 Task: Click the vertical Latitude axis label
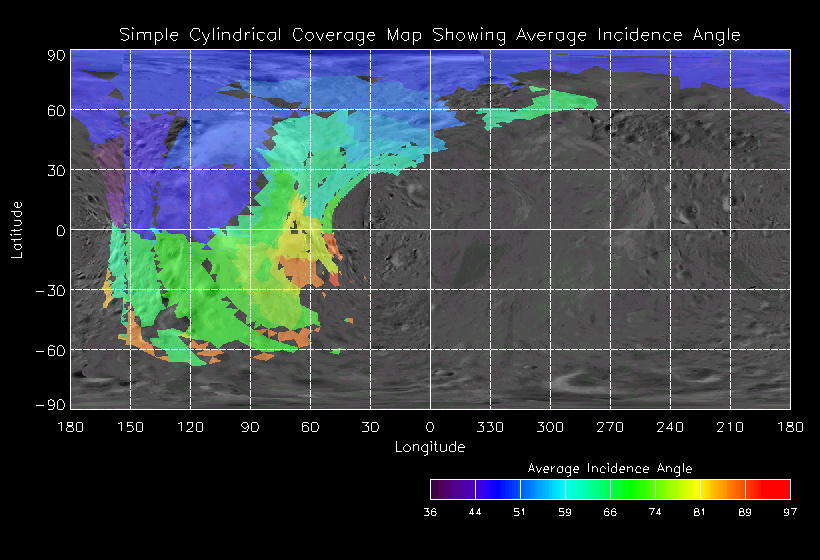coord(17,230)
